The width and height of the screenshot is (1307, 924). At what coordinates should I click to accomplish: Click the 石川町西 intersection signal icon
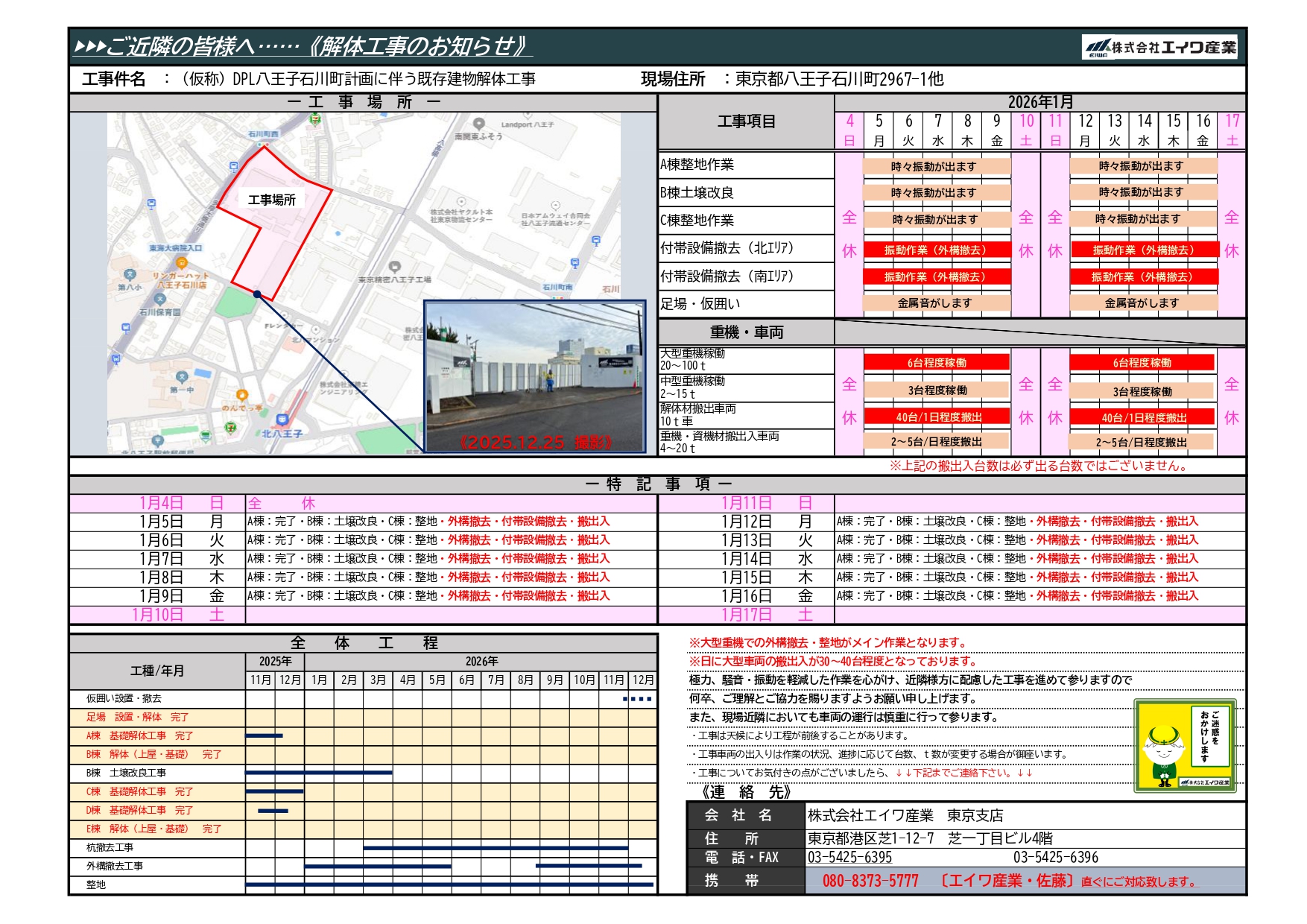[x=262, y=143]
